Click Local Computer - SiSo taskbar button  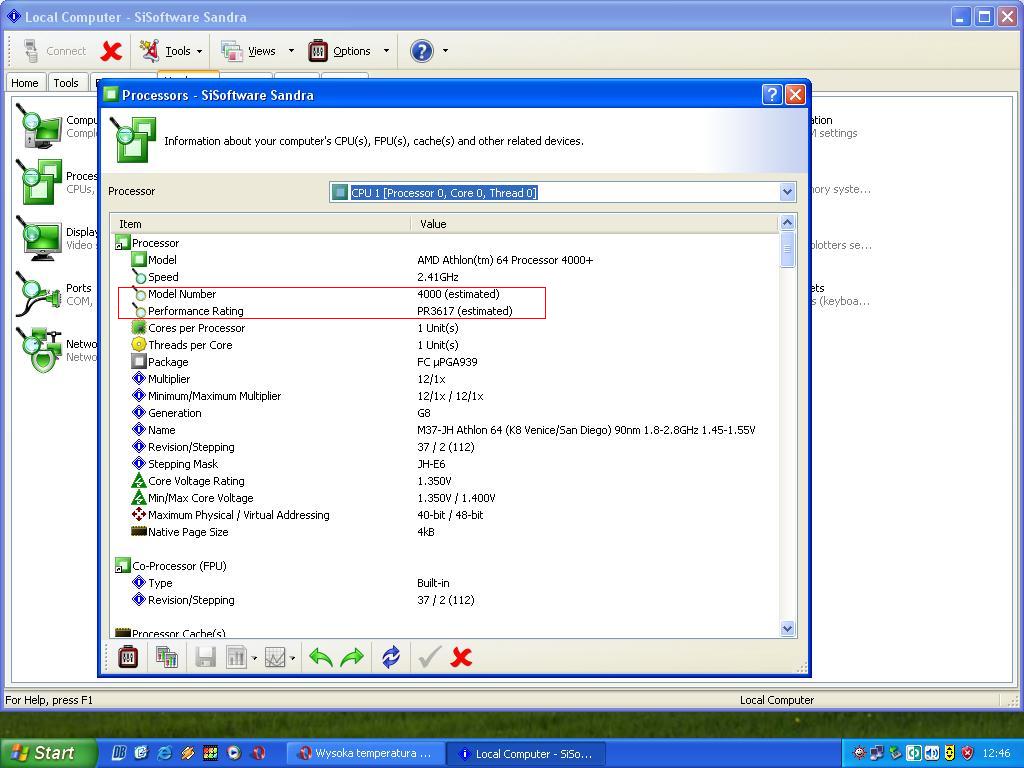coord(526,753)
